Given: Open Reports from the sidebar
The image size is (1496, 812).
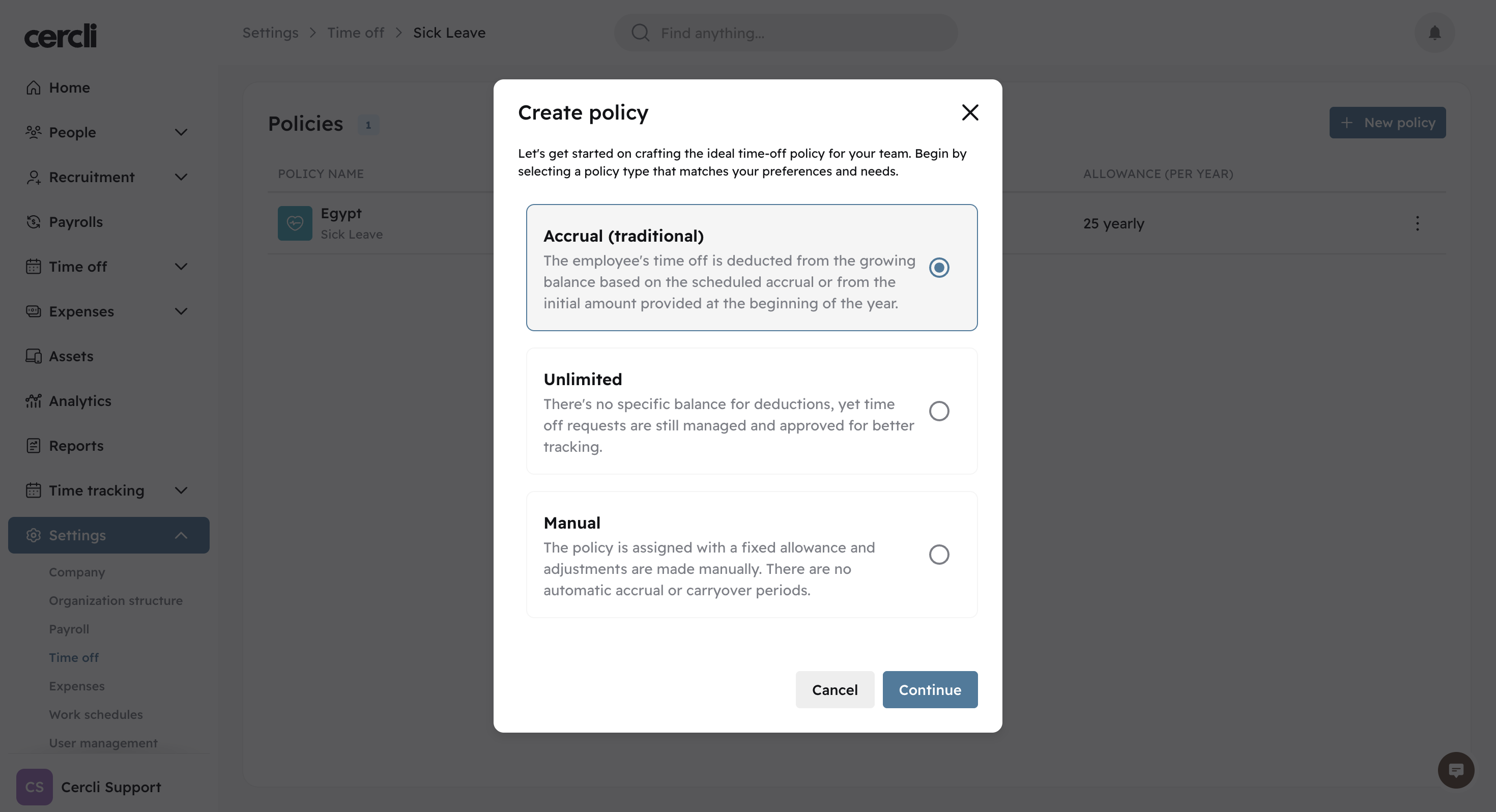Looking at the screenshot, I should (76, 446).
